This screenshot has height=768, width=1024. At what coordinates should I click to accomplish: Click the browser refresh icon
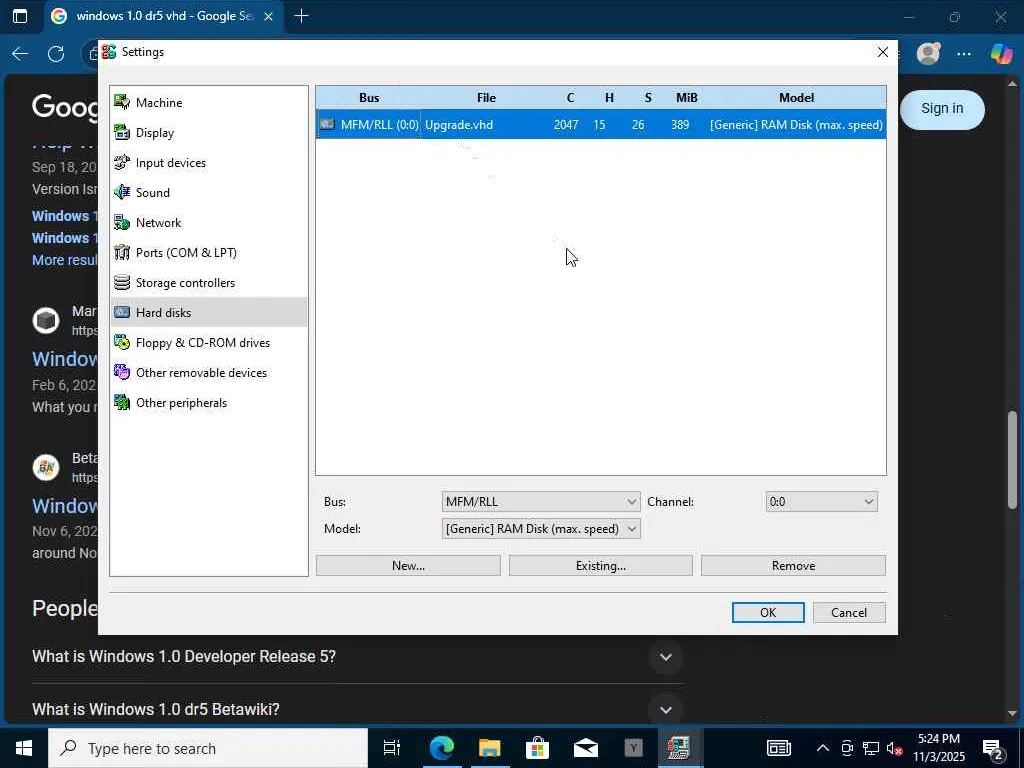pyautogui.click(x=56, y=54)
